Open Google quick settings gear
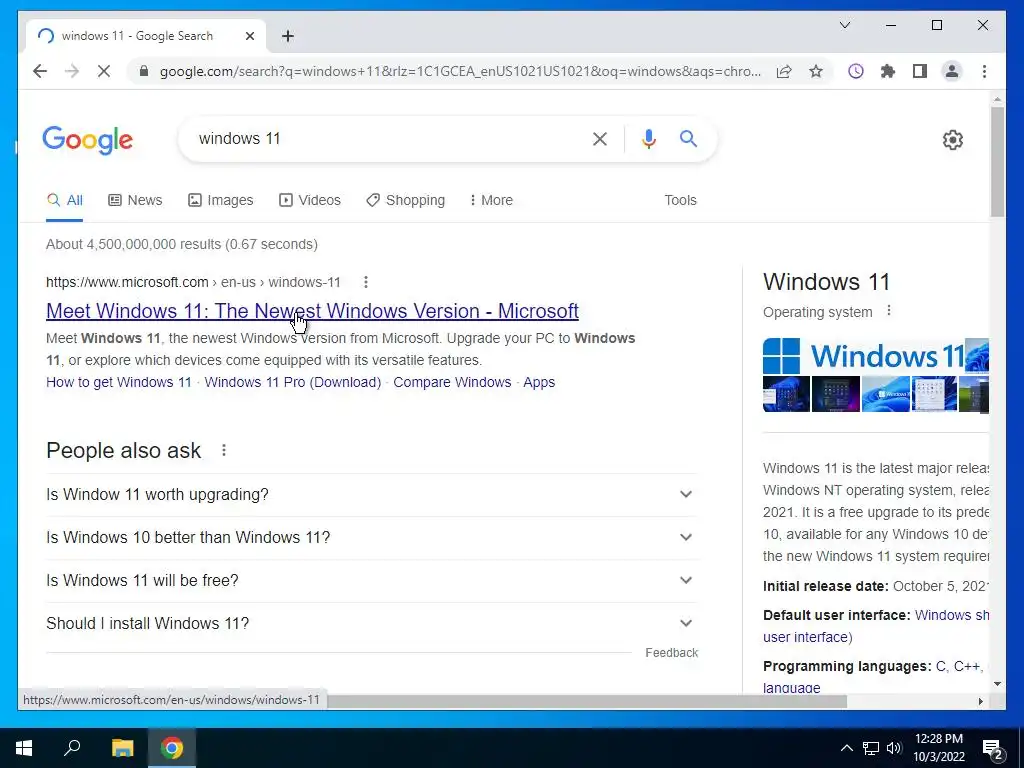 [x=952, y=139]
